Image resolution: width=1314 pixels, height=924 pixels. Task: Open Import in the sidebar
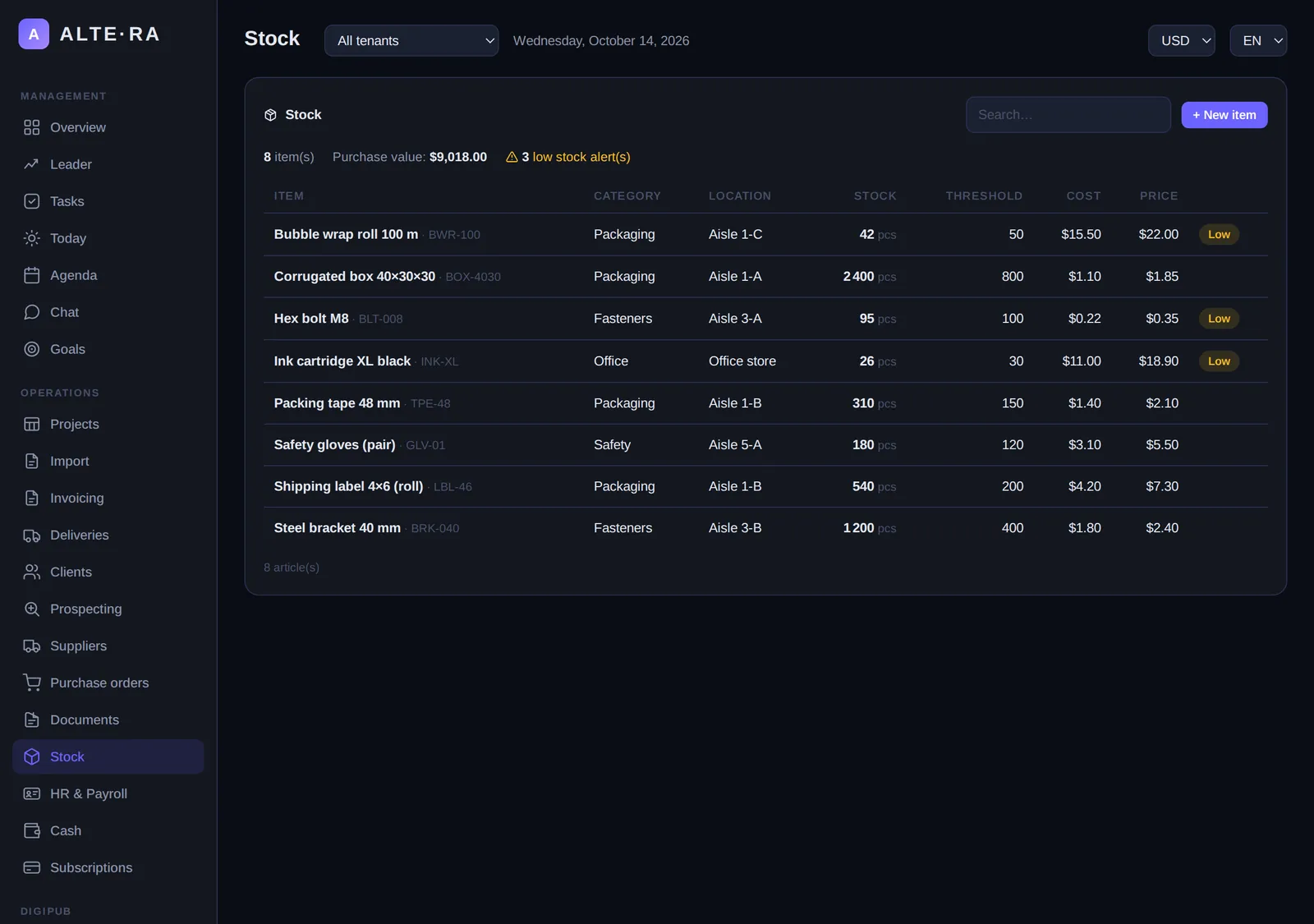pyautogui.click(x=108, y=461)
